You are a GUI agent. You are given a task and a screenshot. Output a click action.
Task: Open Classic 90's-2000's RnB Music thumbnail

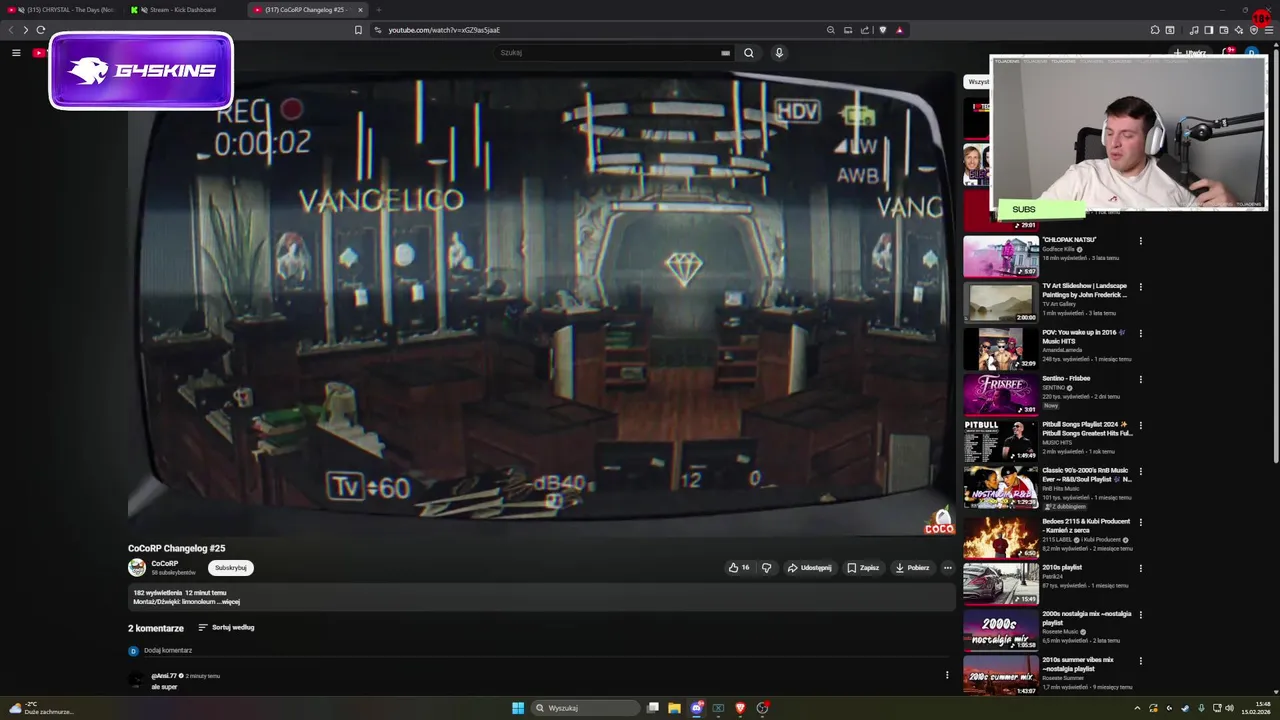tap(1001, 487)
